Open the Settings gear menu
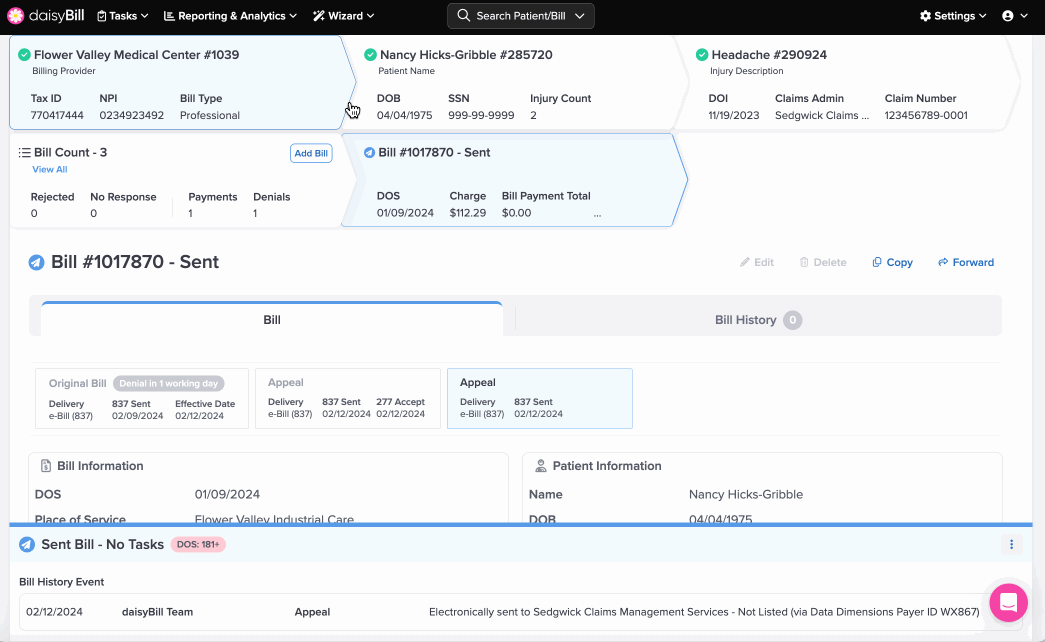This screenshot has height=642, width=1045. tap(952, 16)
